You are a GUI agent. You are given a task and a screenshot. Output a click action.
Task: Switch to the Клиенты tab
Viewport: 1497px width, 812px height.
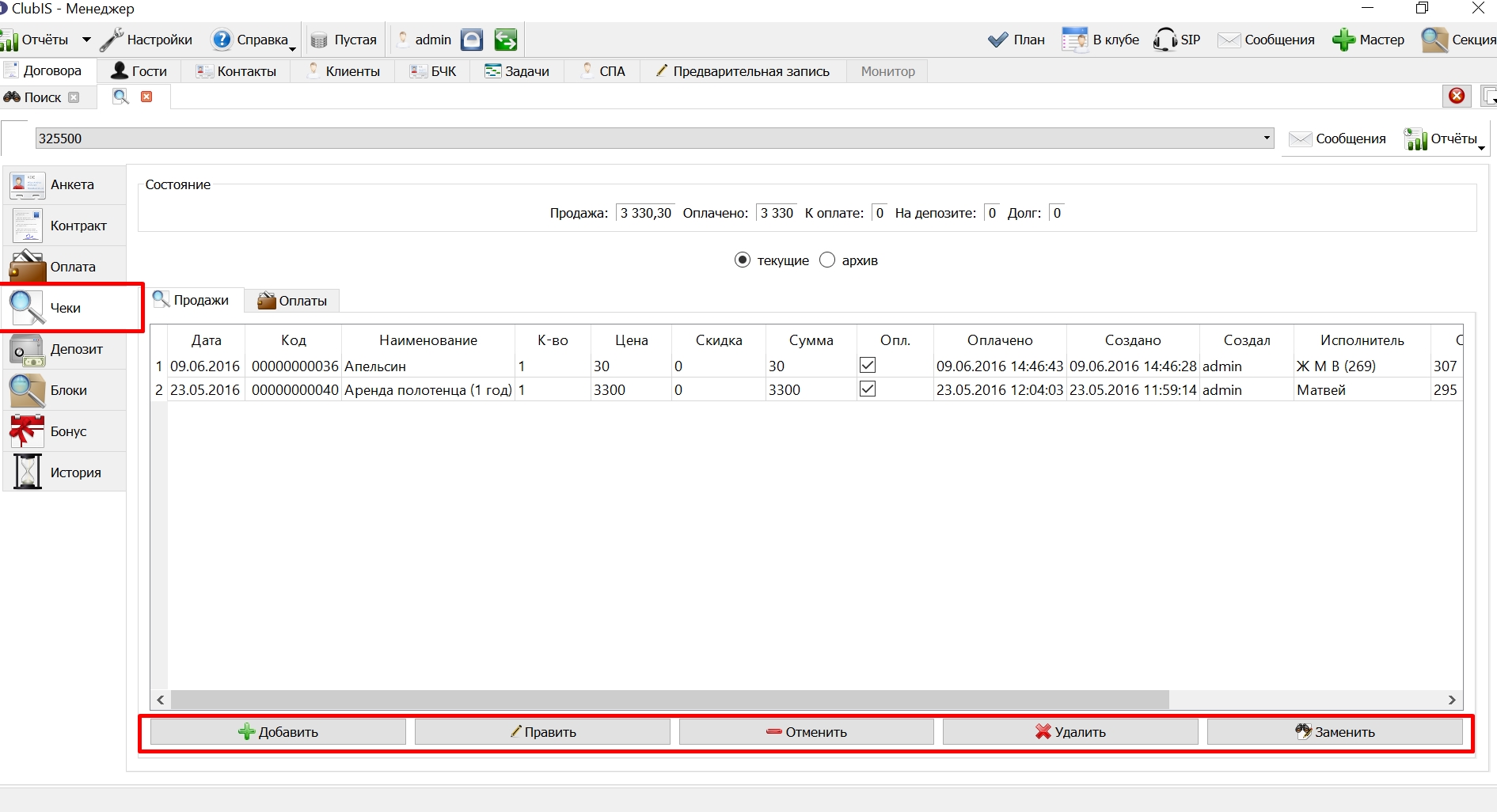coord(344,71)
